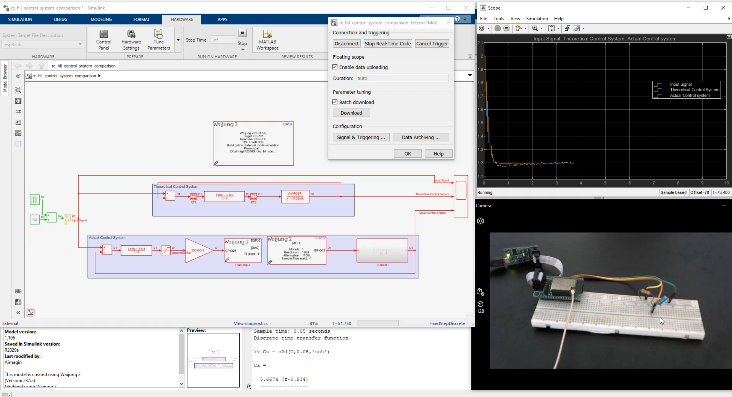732x397 pixels.
Task: Open Signal & Triggering configuration
Action: [361, 137]
